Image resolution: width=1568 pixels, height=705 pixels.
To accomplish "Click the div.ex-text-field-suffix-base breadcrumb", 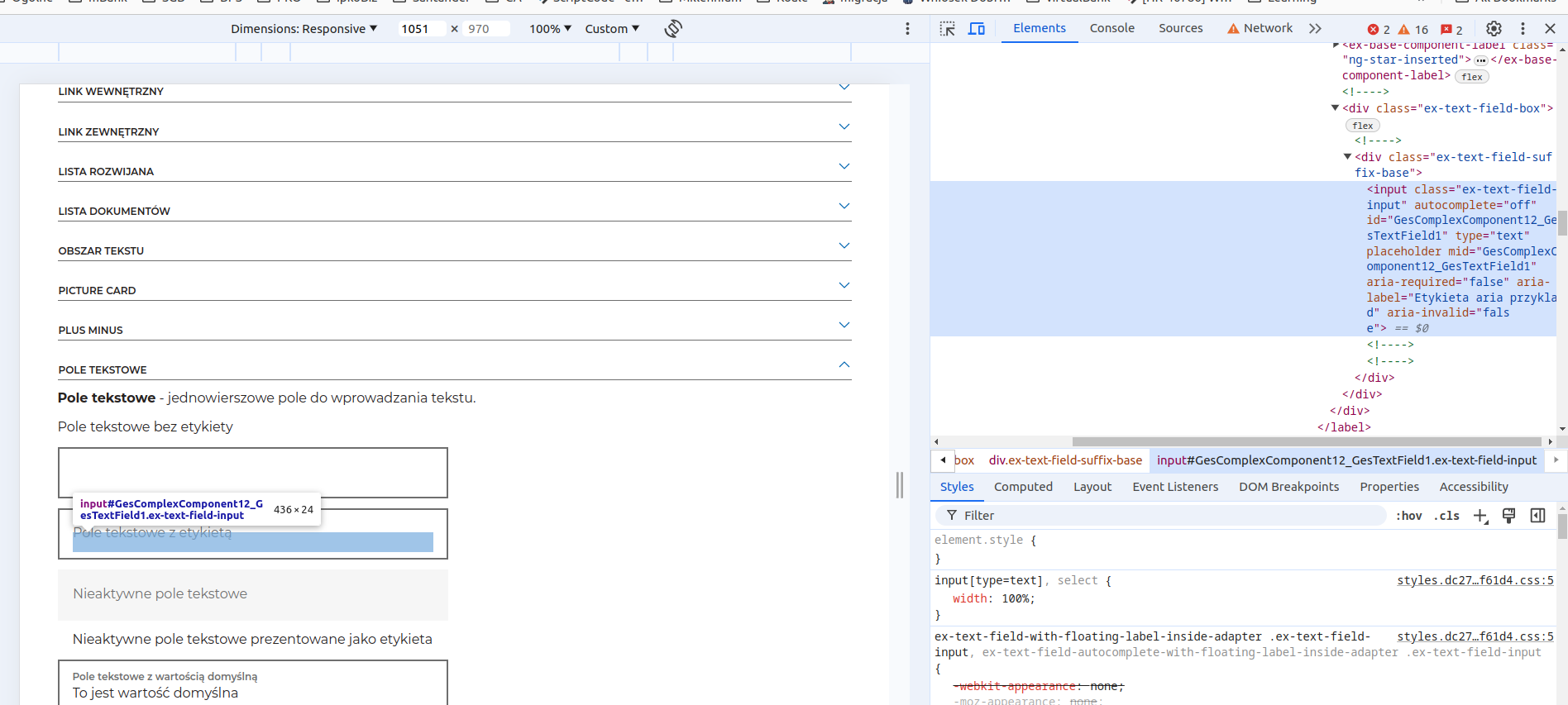I will click(1065, 460).
